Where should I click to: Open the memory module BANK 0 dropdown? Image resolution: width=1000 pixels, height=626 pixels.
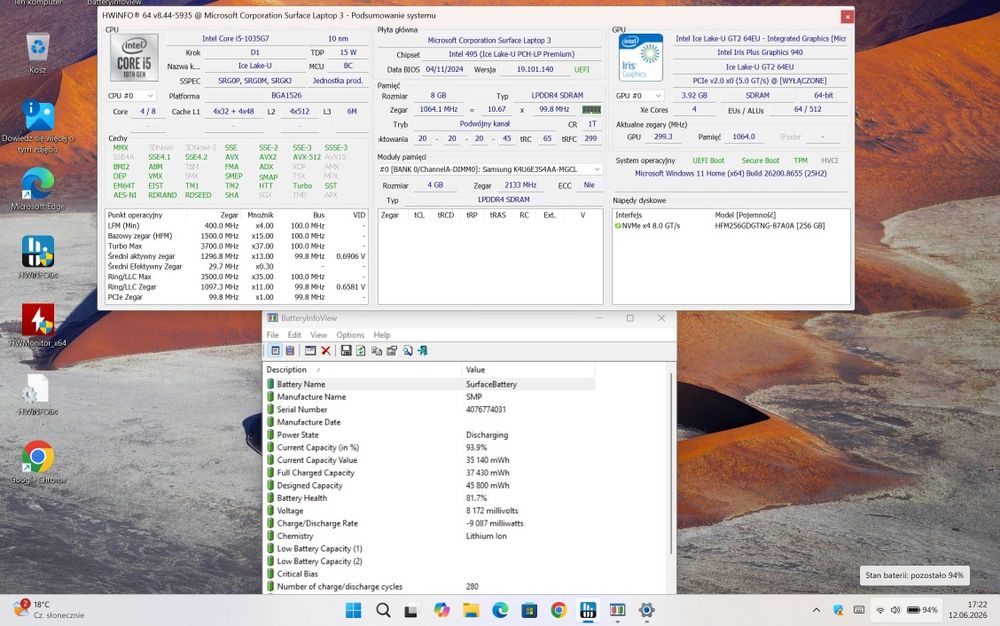[x=490, y=170]
